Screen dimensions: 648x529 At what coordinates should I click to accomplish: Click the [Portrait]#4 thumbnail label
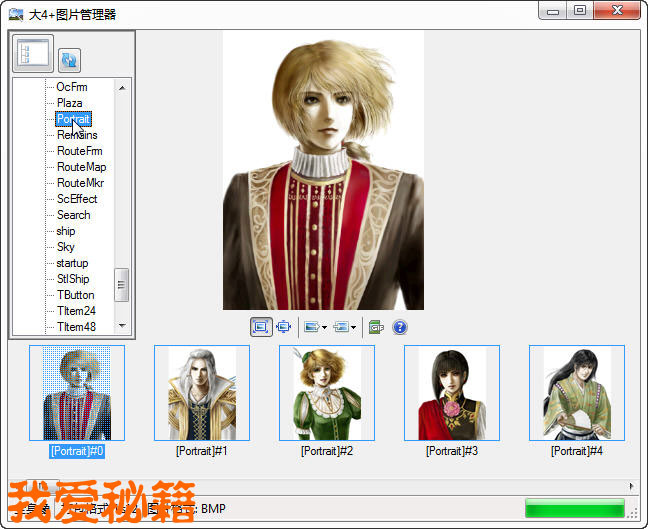(x=577, y=451)
